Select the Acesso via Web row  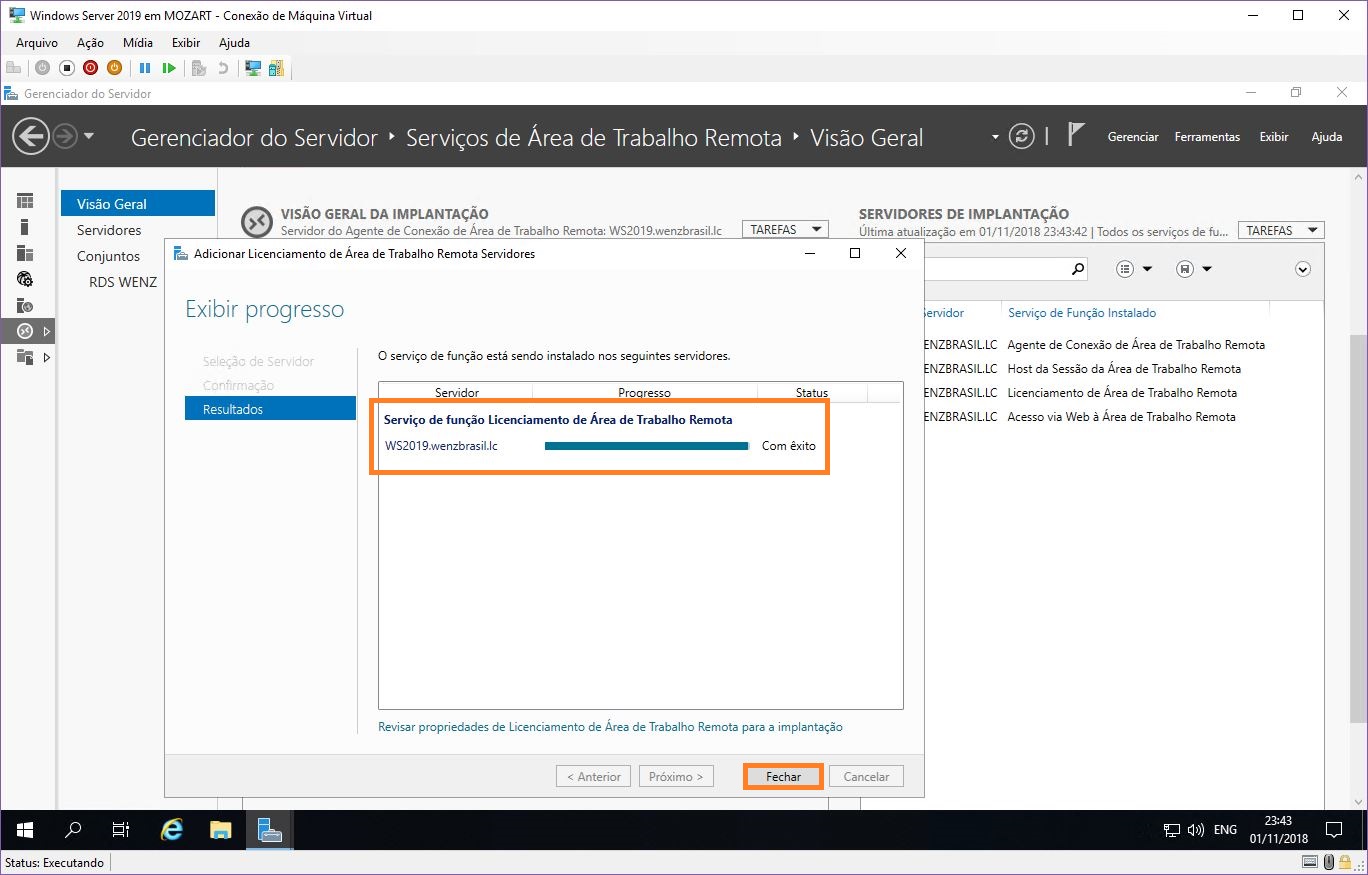coord(1122,417)
